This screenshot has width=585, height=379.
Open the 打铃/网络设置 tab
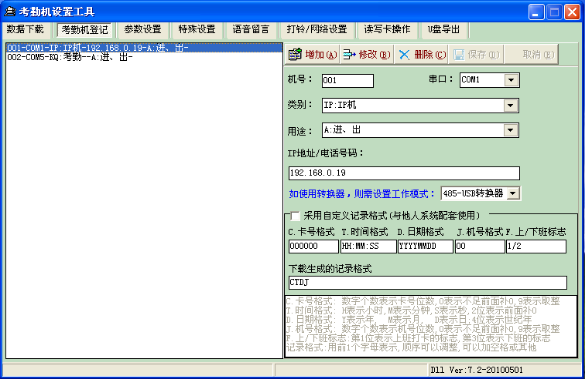point(317,29)
